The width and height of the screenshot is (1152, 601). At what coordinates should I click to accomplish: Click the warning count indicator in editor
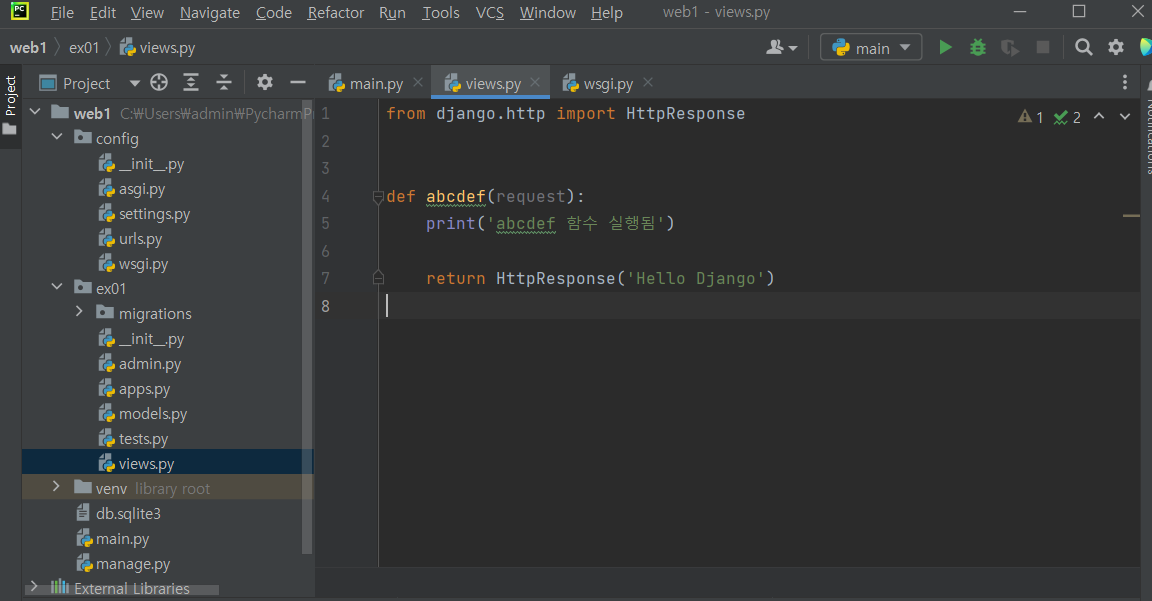coord(1031,117)
